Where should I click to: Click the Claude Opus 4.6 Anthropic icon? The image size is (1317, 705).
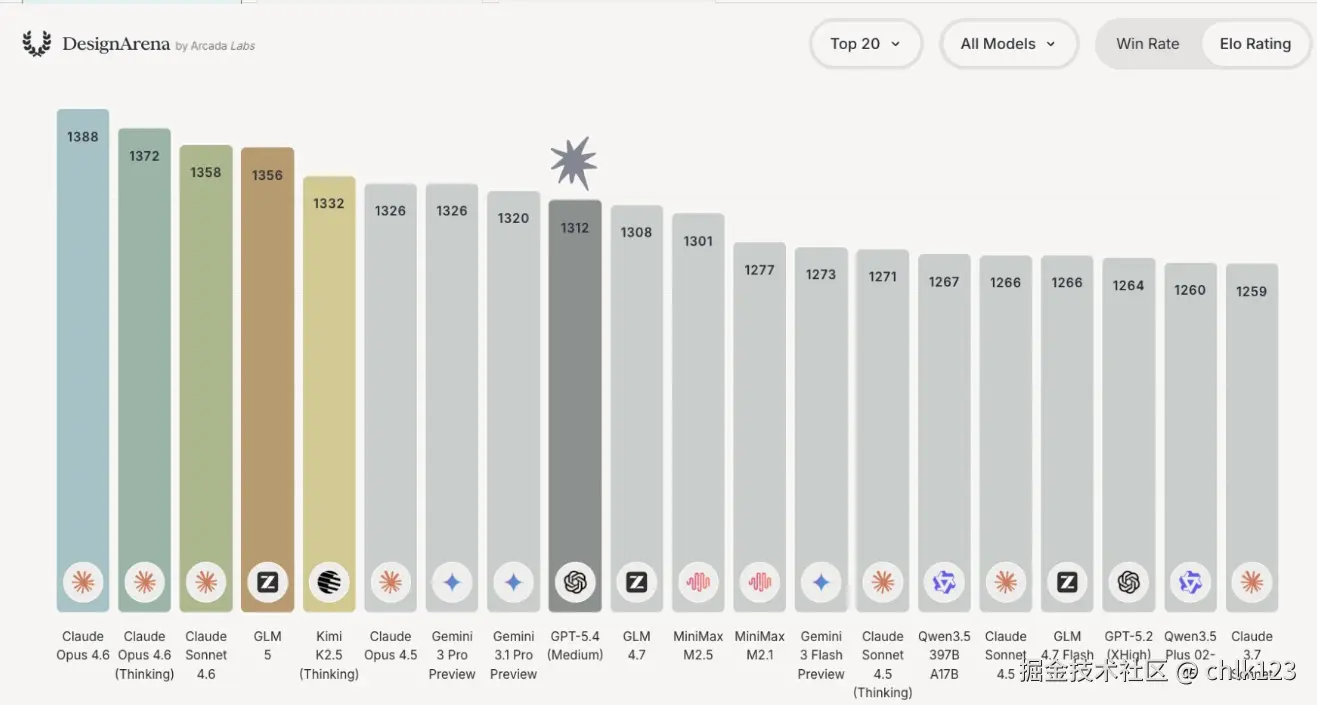click(x=83, y=582)
